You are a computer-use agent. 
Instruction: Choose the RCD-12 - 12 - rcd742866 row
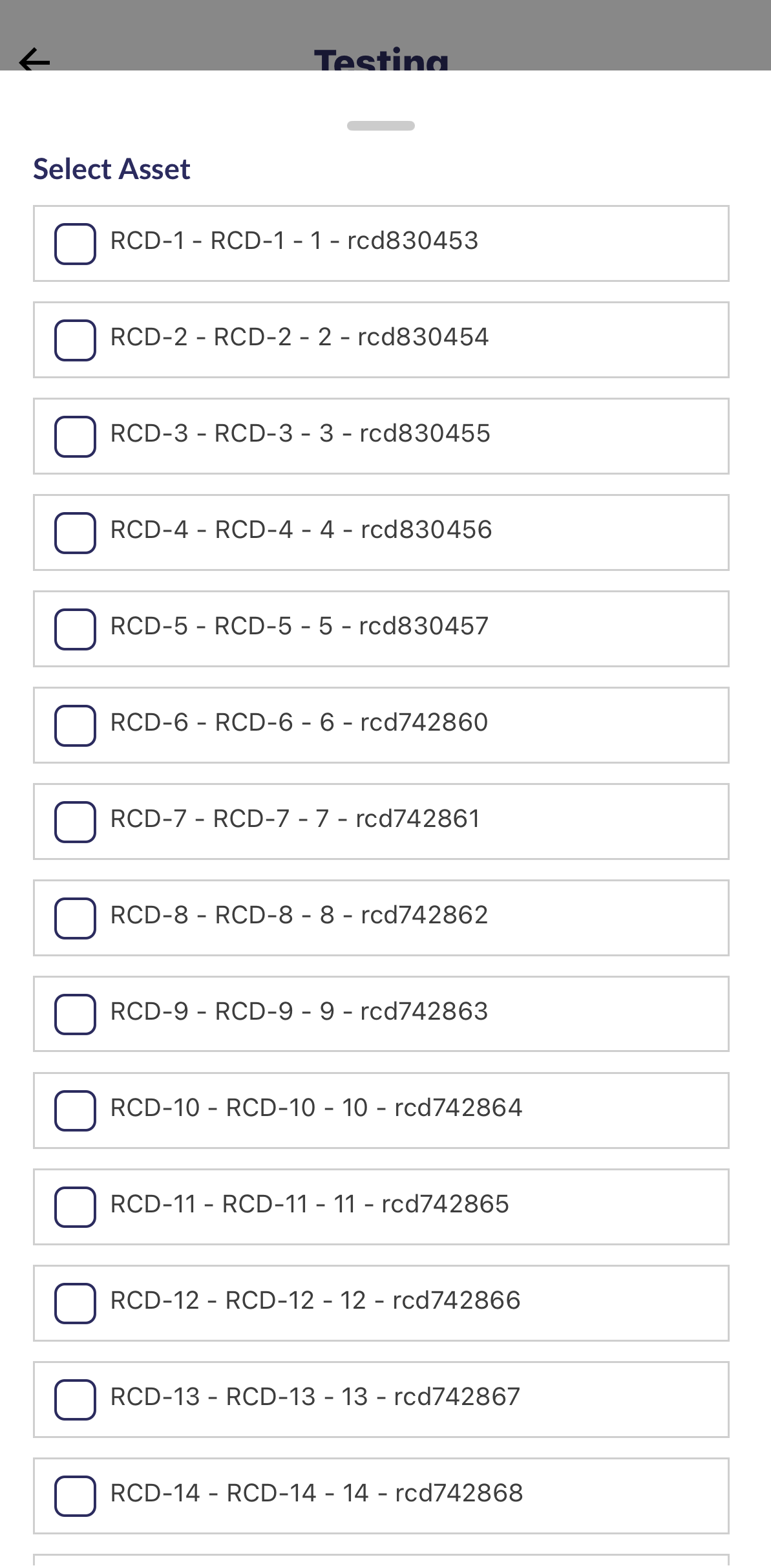tap(381, 1303)
